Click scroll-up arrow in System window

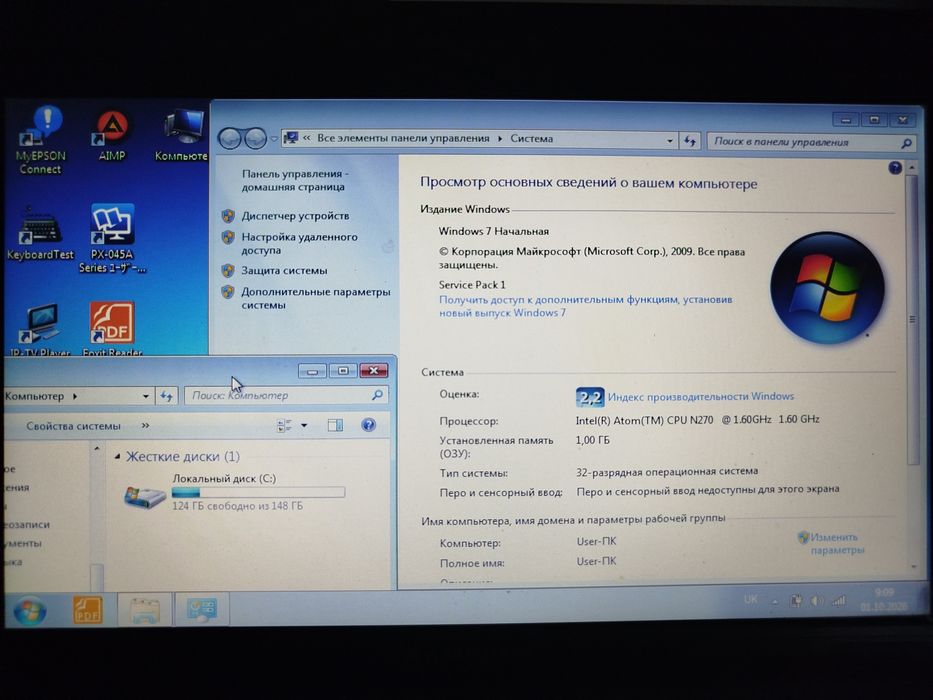pyautogui.click(x=912, y=168)
